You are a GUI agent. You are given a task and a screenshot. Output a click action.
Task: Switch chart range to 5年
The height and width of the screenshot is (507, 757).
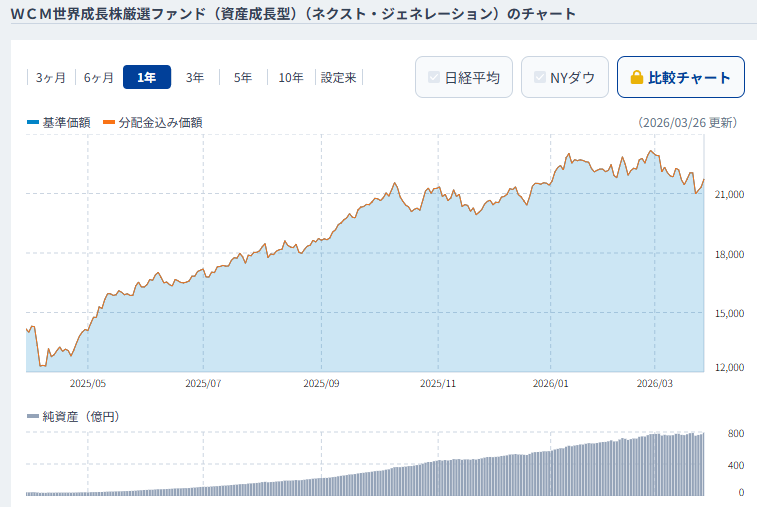[x=243, y=77]
